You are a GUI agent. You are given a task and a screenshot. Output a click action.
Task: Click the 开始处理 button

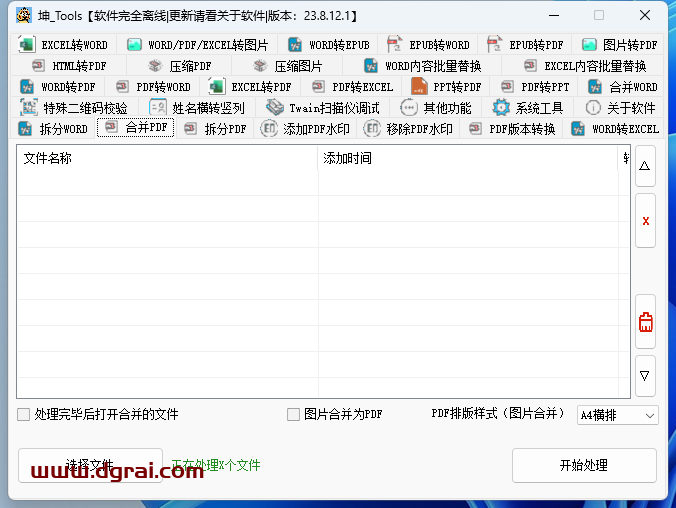coord(584,465)
